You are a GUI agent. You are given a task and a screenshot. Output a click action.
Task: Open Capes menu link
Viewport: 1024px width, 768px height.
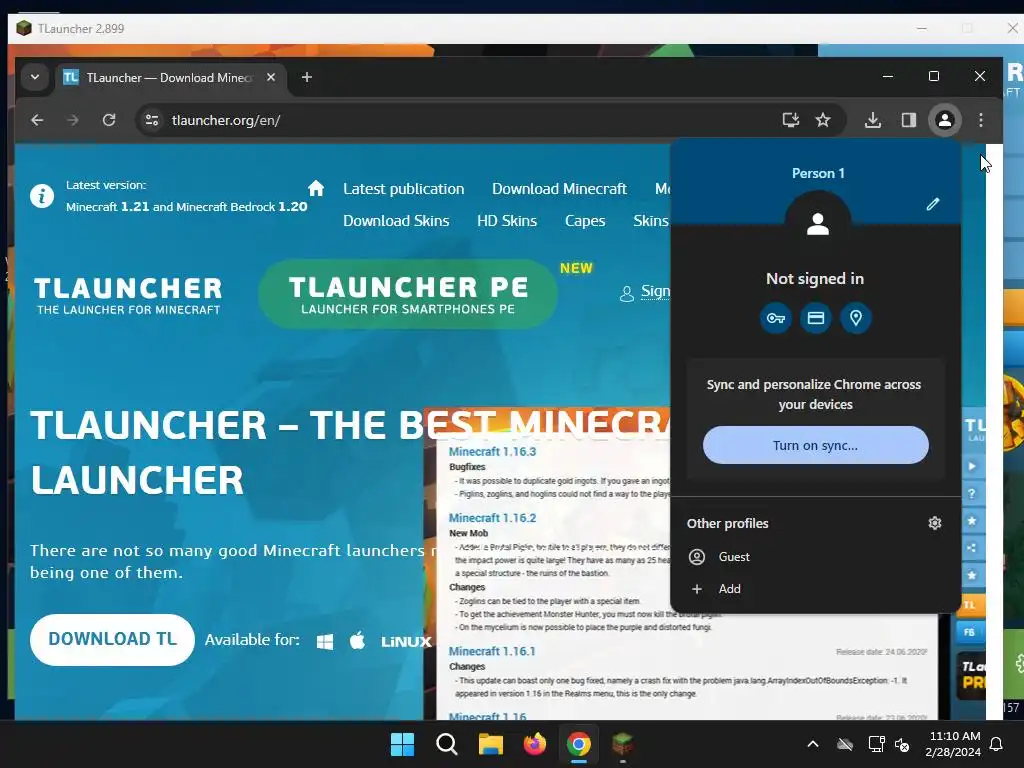(585, 221)
